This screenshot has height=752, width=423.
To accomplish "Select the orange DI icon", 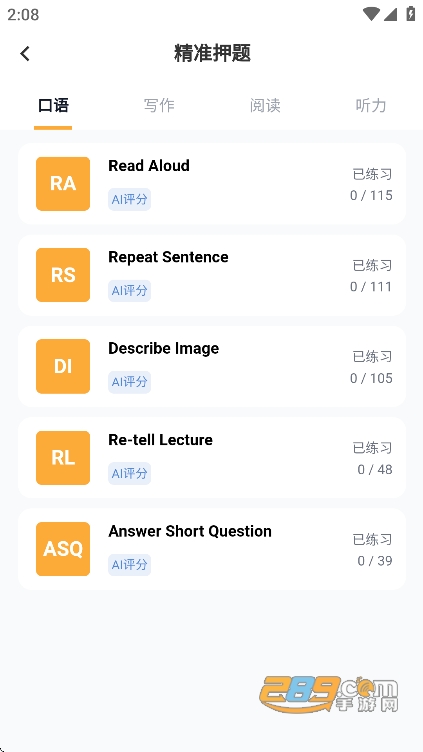I will pyautogui.click(x=63, y=366).
